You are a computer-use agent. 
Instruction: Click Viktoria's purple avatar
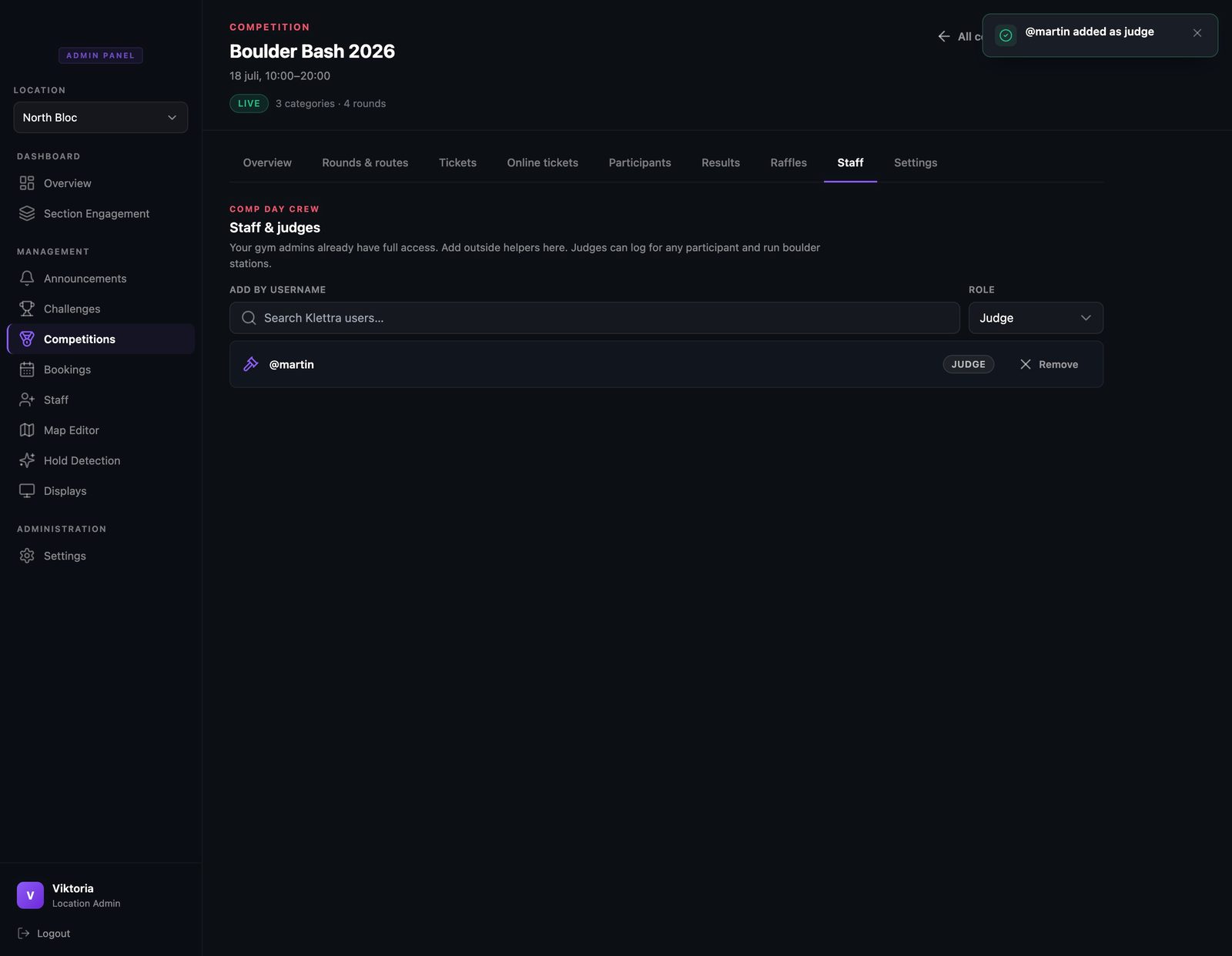coord(30,895)
